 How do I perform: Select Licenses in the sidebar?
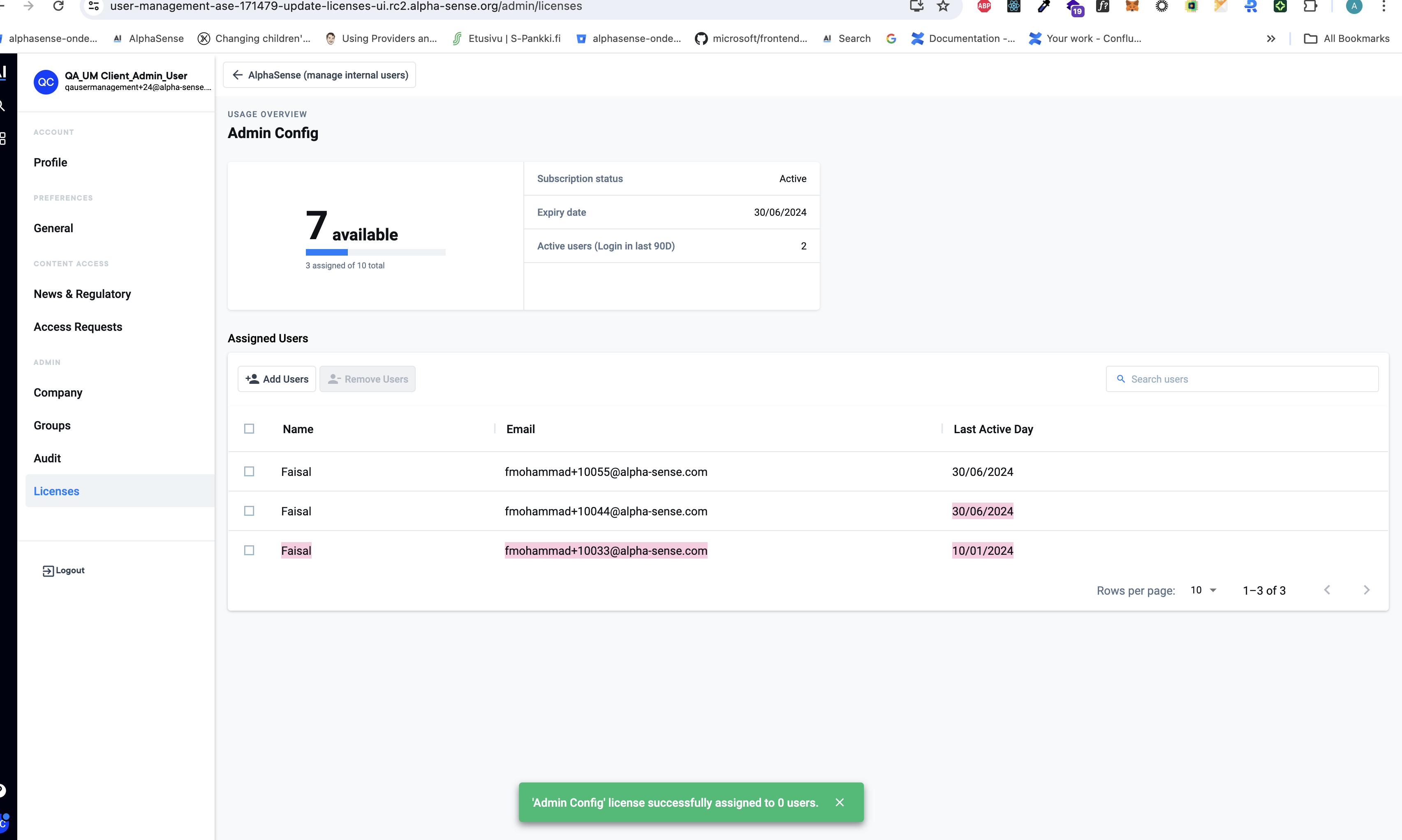click(120, 491)
